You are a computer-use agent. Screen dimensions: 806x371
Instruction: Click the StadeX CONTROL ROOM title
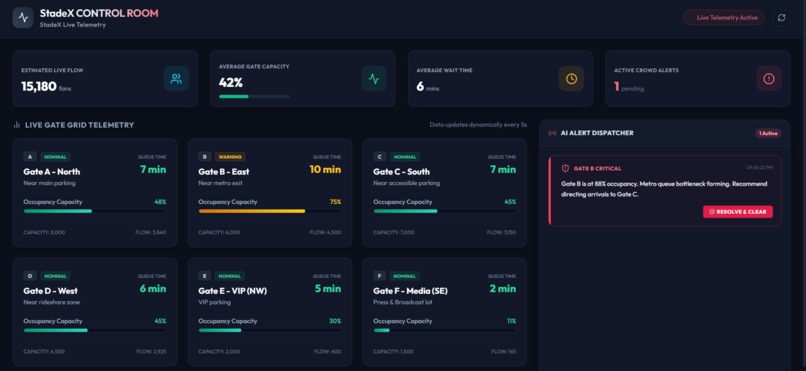(99, 13)
